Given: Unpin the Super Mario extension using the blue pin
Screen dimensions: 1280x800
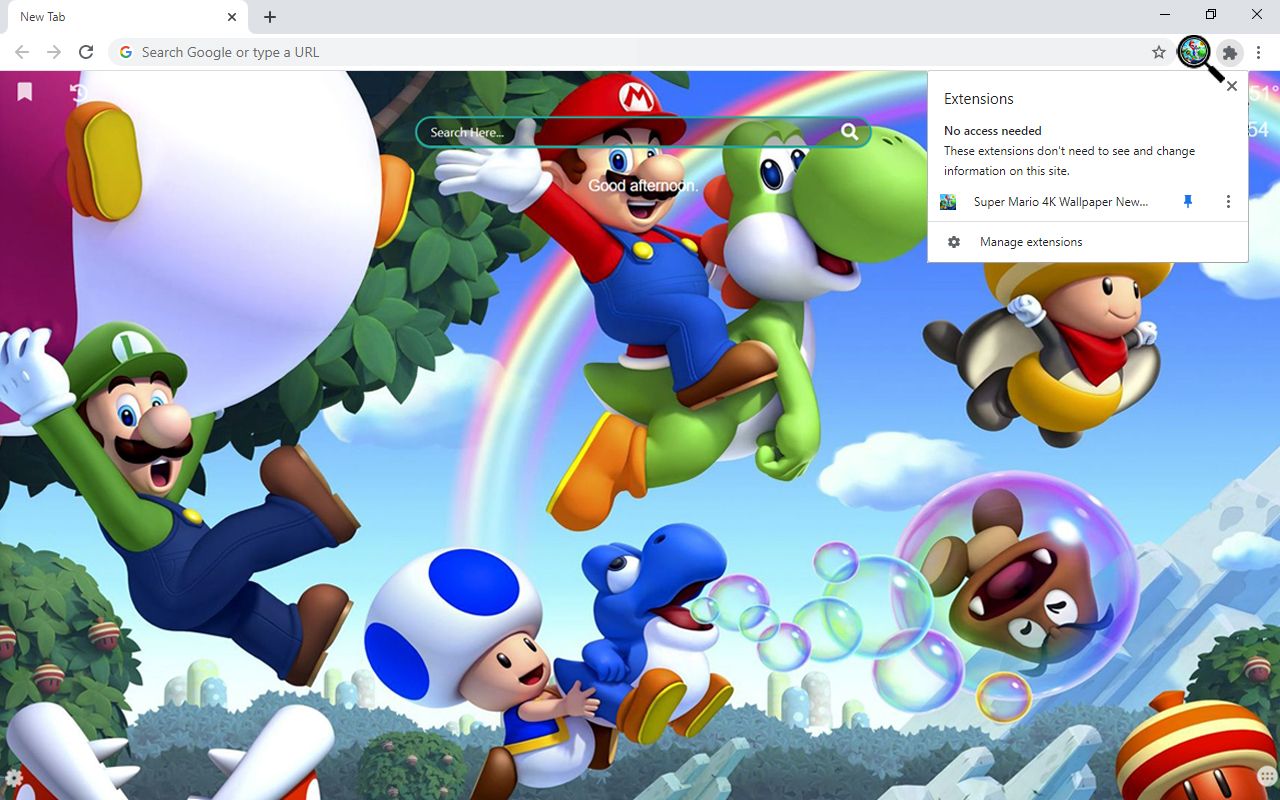Looking at the screenshot, I should coord(1187,201).
